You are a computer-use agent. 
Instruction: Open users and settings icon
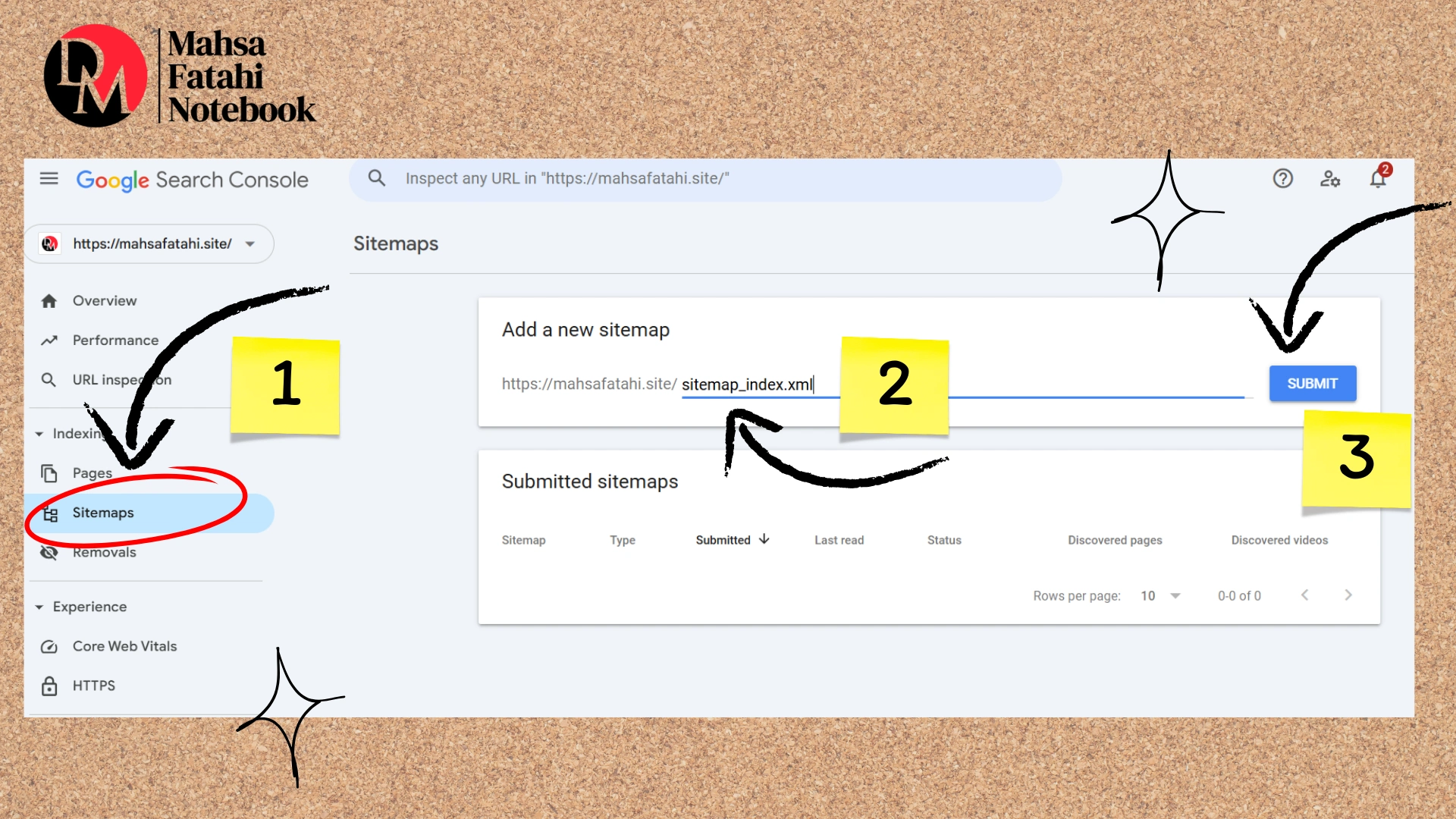pyautogui.click(x=1330, y=179)
